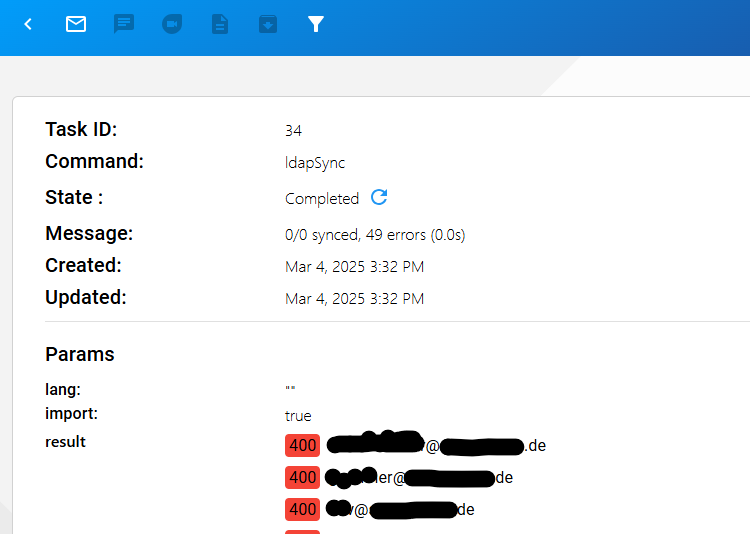The width and height of the screenshot is (750, 534).
Task: Click the empty lang parameter value
Action: (x=290, y=389)
